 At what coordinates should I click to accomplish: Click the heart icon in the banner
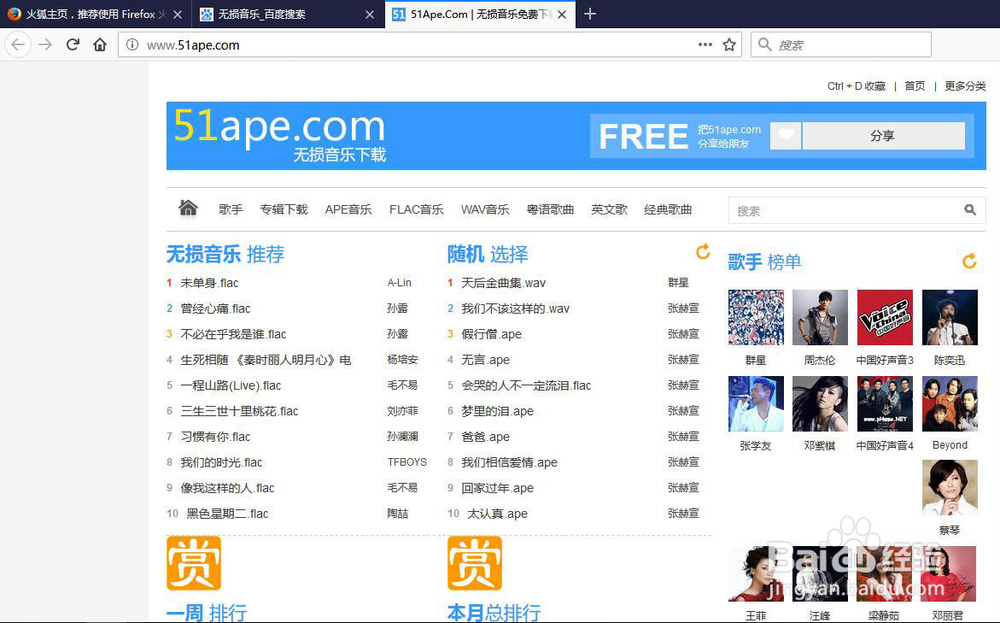pos(786,135)
